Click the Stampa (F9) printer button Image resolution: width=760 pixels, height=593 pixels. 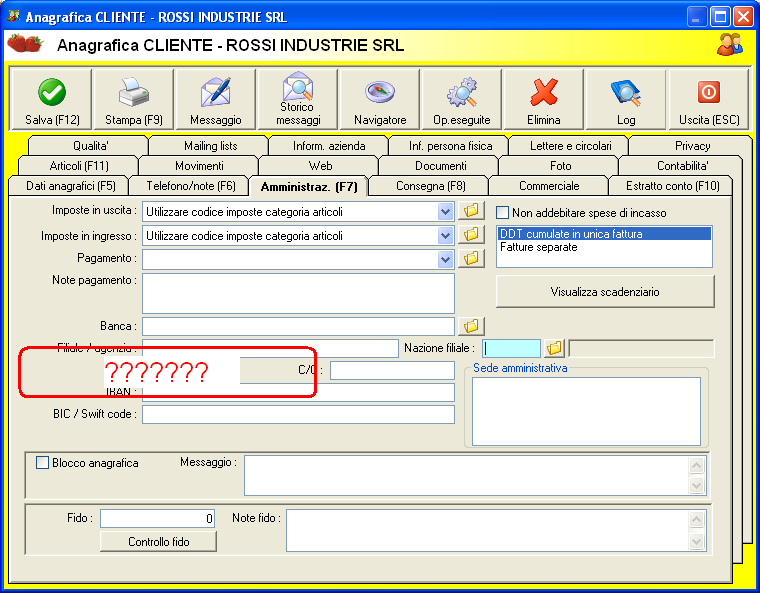coord(134,100)
